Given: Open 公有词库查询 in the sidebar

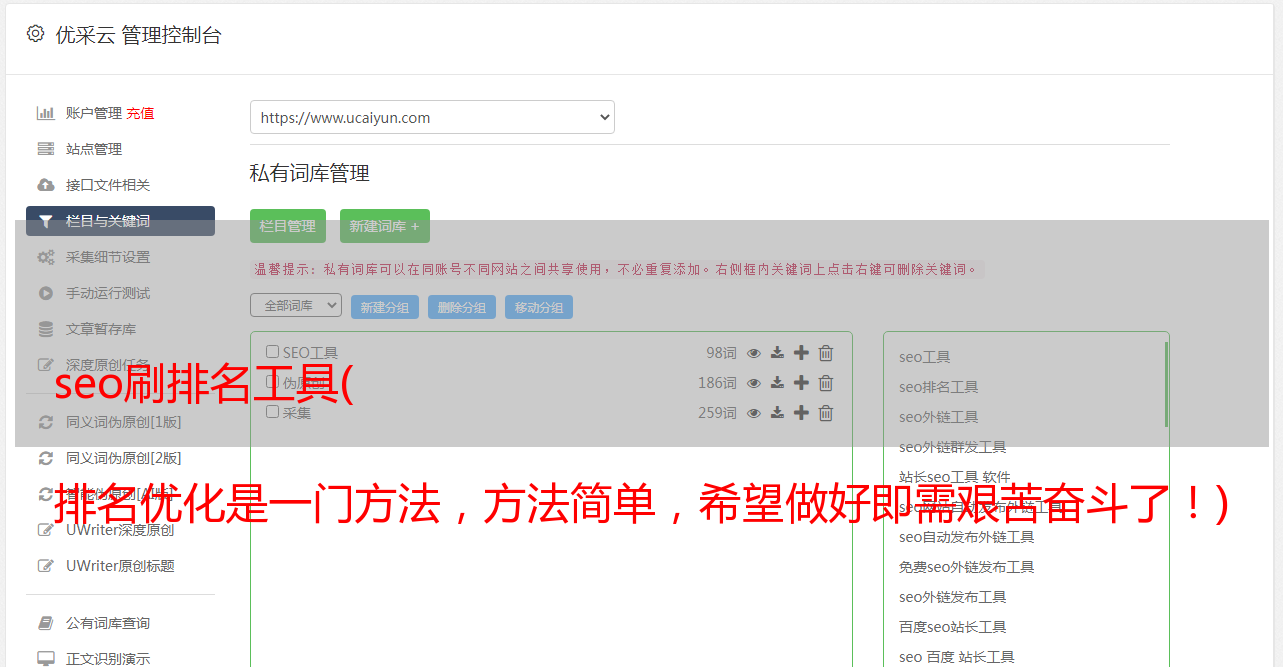Looking at the screenshot, I should point(108,623).
